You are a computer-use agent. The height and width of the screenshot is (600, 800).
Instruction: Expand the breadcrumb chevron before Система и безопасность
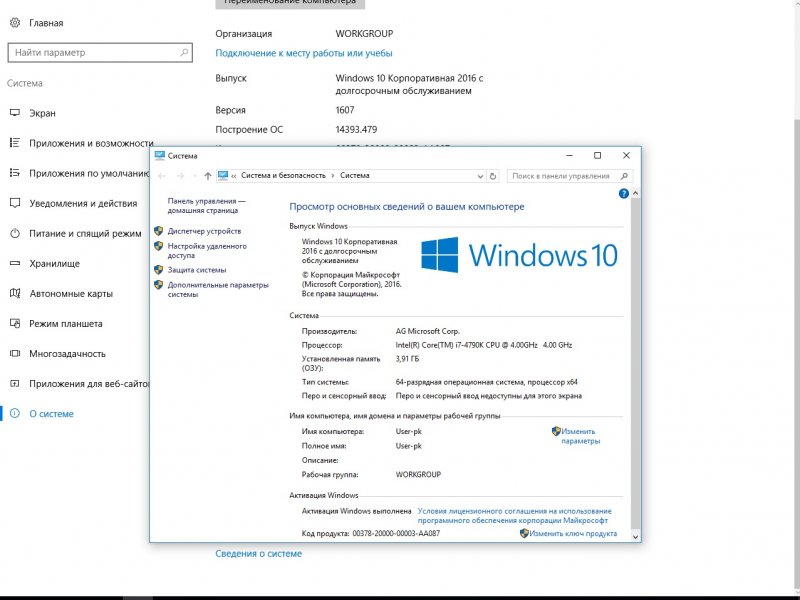pos(234,176)
